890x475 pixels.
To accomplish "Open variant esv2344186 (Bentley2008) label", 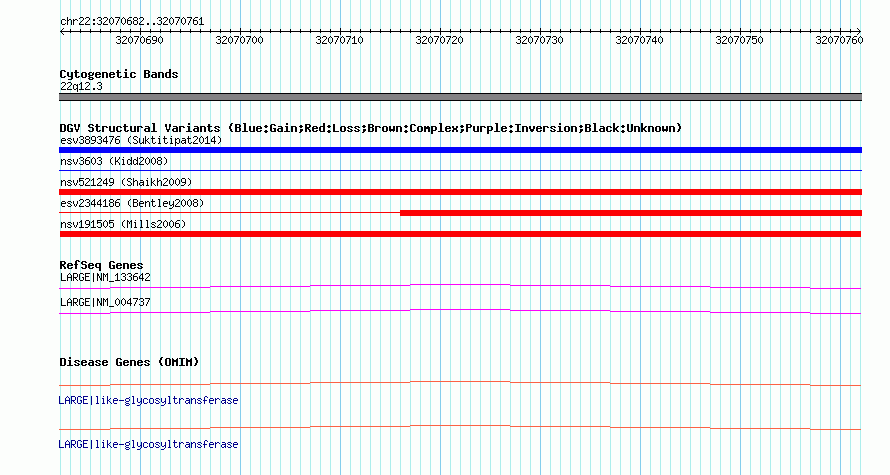I will 132,203.
